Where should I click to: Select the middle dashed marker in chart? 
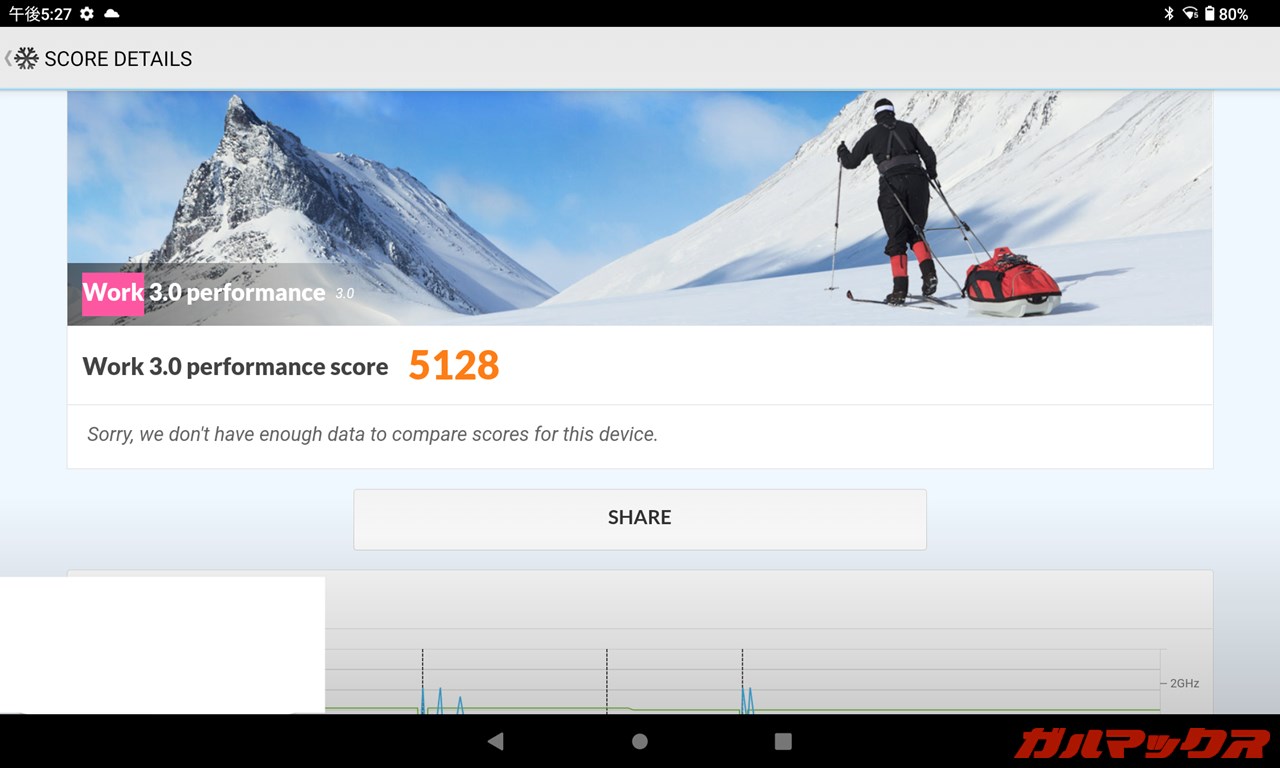pyautogui.click(x=606, y=680)
